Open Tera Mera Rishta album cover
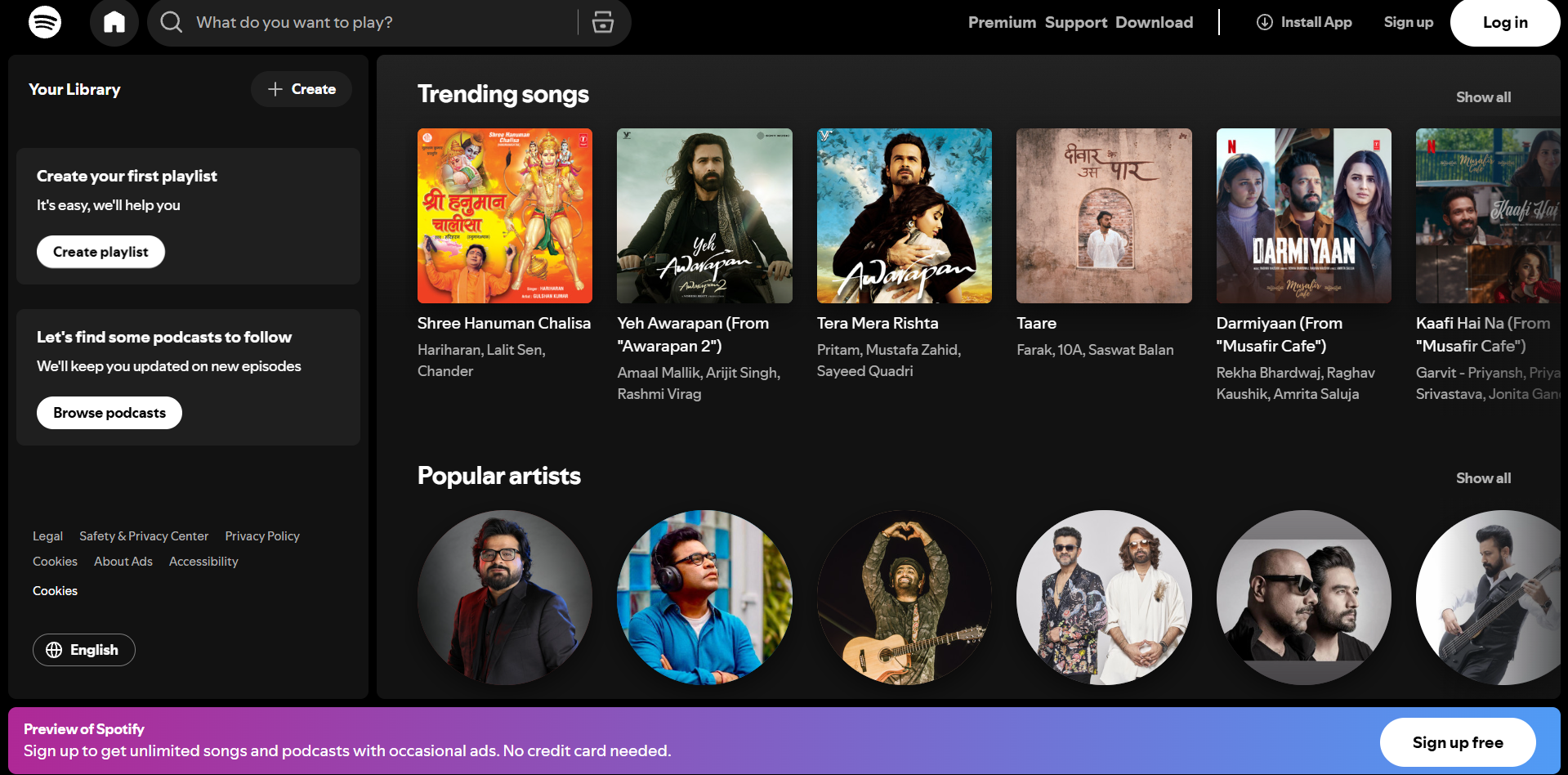1568x775 pixels. 905,216
